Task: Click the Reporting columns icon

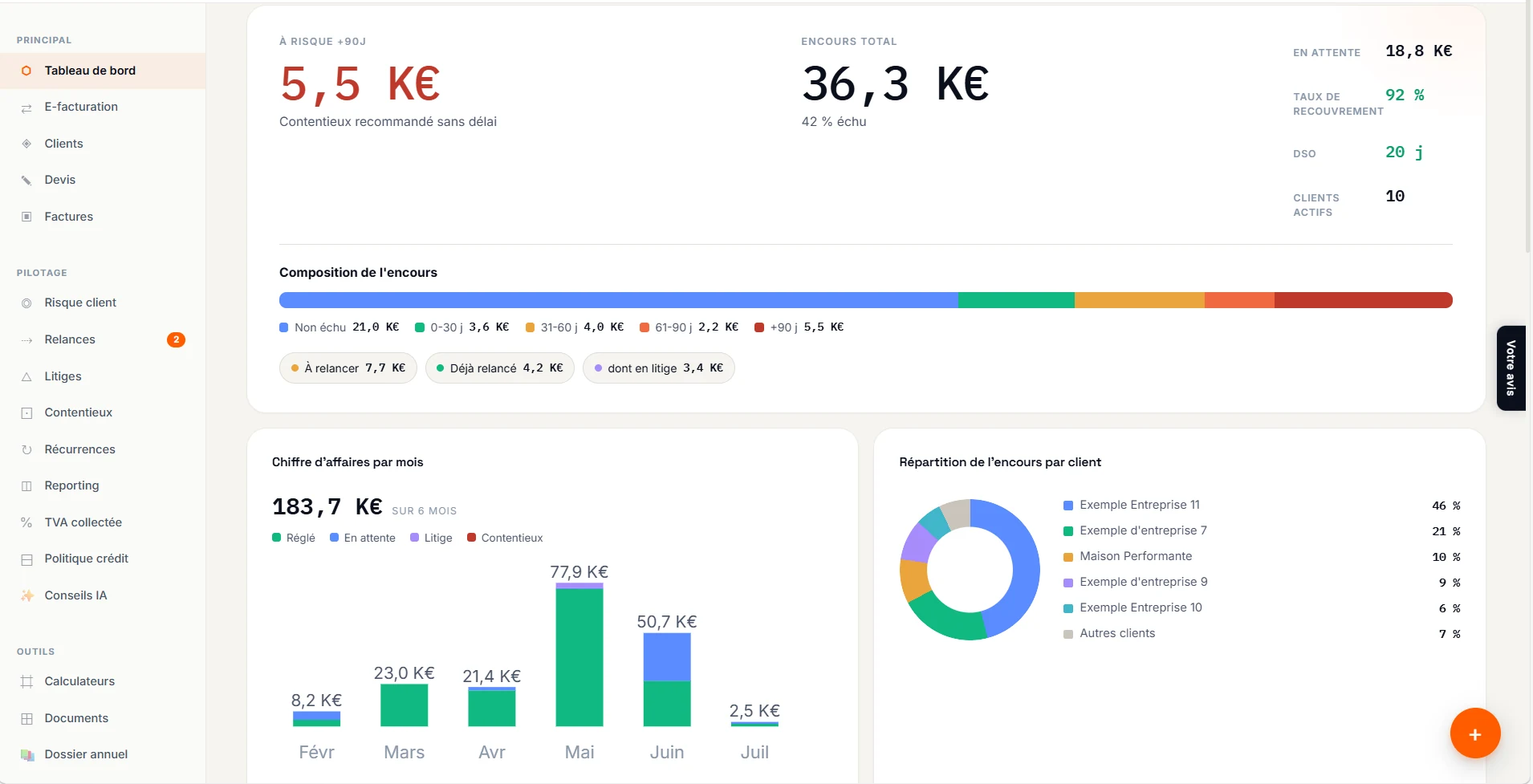Action: 26,486
